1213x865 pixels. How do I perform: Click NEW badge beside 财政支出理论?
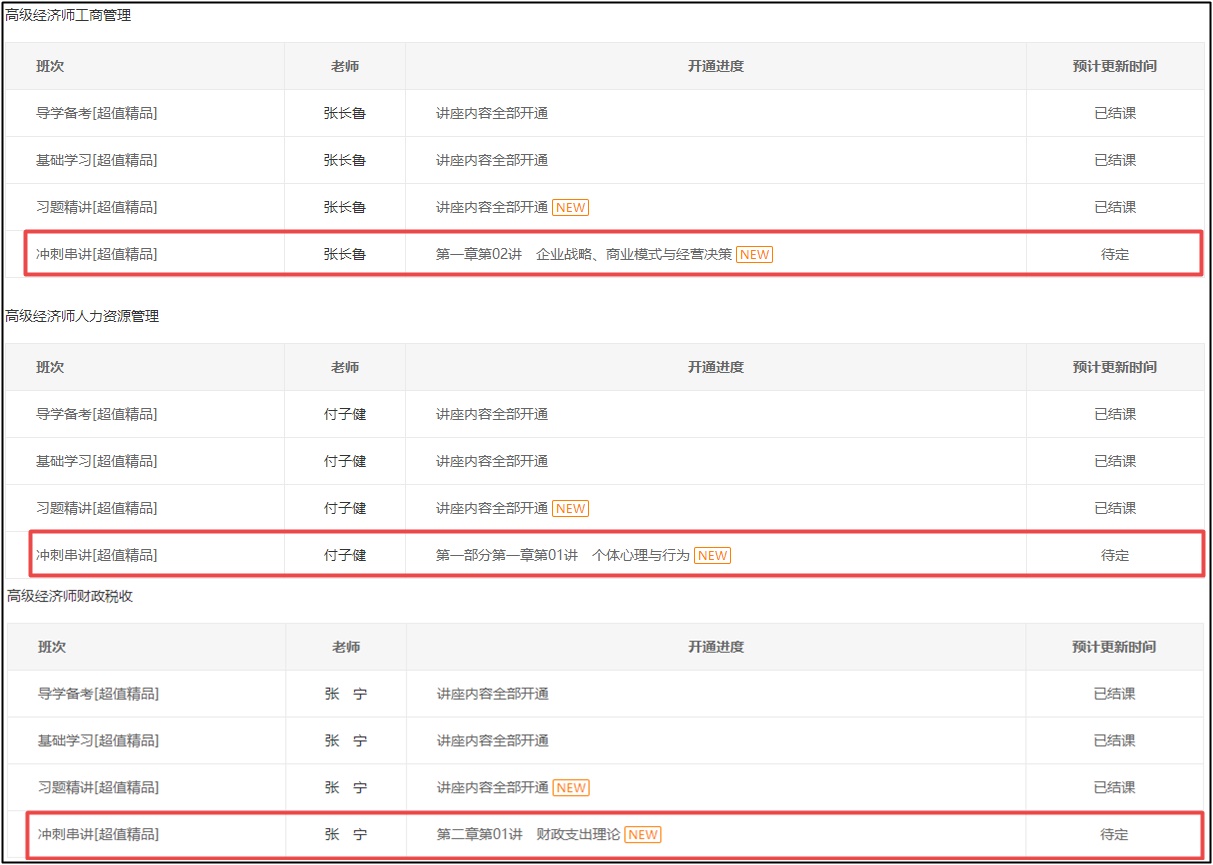tap(643, 835)
